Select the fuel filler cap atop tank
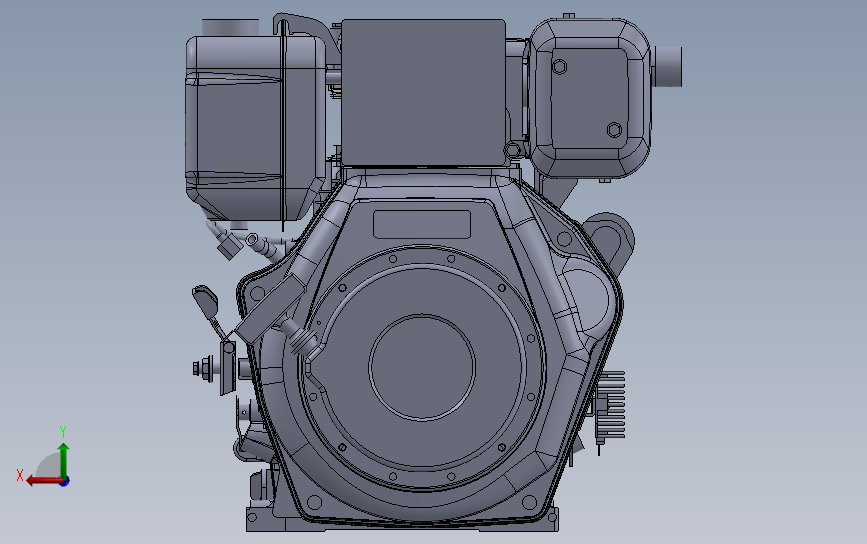This screenshot has width=867, height=544. (230, 27)
